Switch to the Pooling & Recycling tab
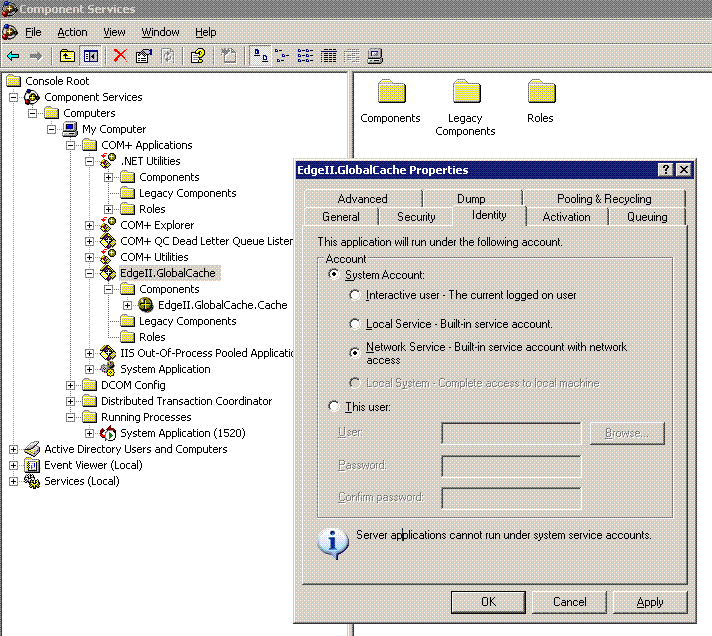 [x=604, y=199]
